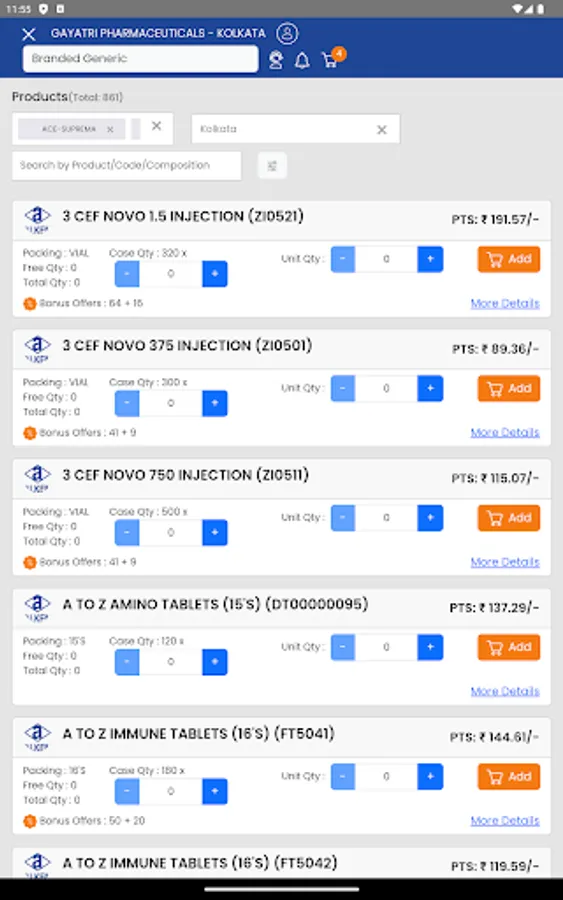View More Details for A TO Z Amino Tablets
Viewport: 563px width, 900px height.
point(505,691)
